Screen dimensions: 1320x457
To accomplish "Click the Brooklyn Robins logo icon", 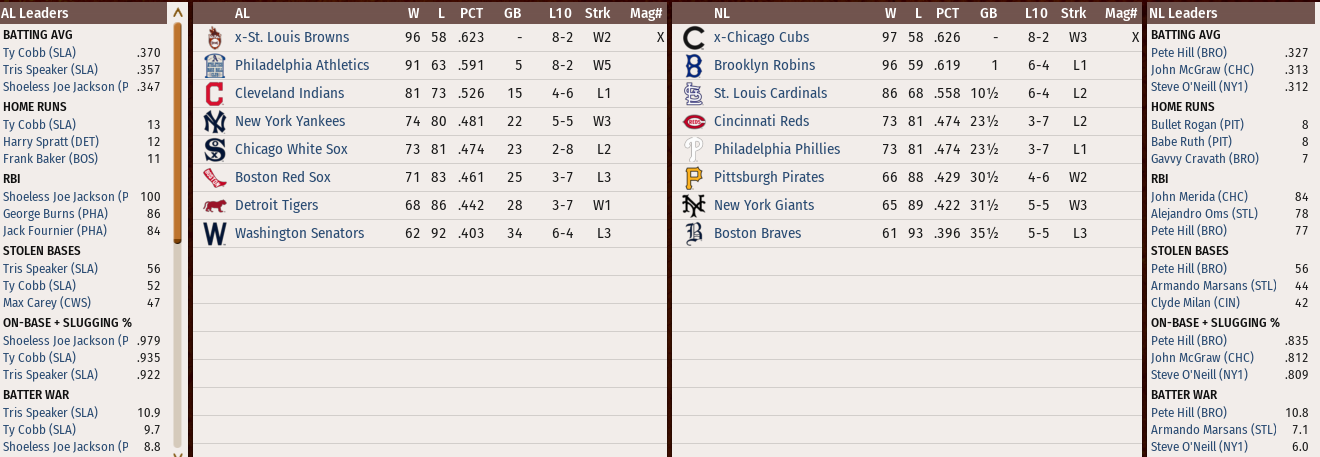I will pyautogui.click(x=693, y=66).
